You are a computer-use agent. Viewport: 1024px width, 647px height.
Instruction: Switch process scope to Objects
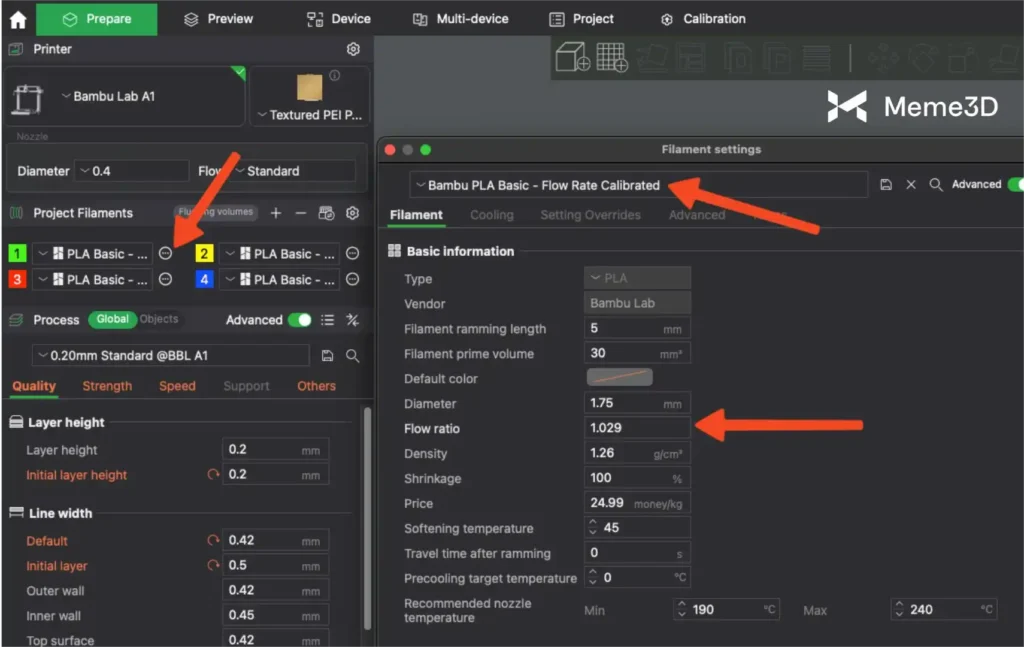pos(159,319)
